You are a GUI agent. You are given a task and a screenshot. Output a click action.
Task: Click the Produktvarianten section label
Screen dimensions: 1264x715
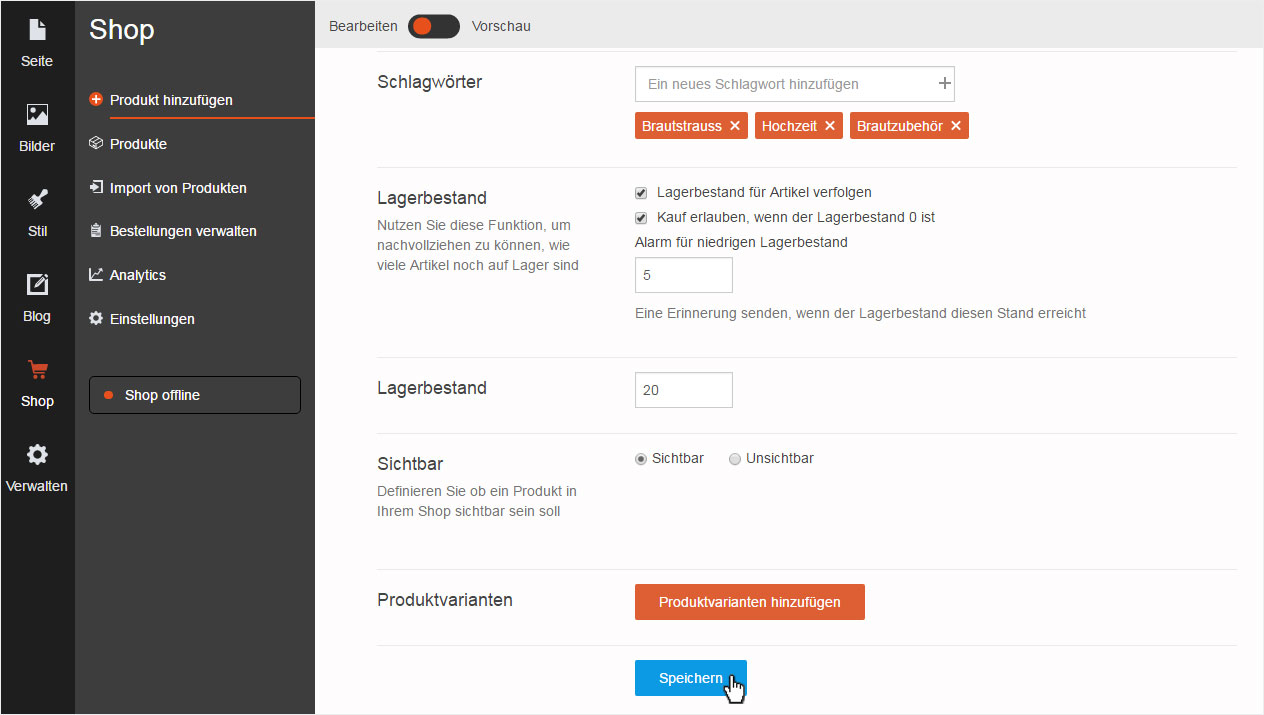point(445,600)
